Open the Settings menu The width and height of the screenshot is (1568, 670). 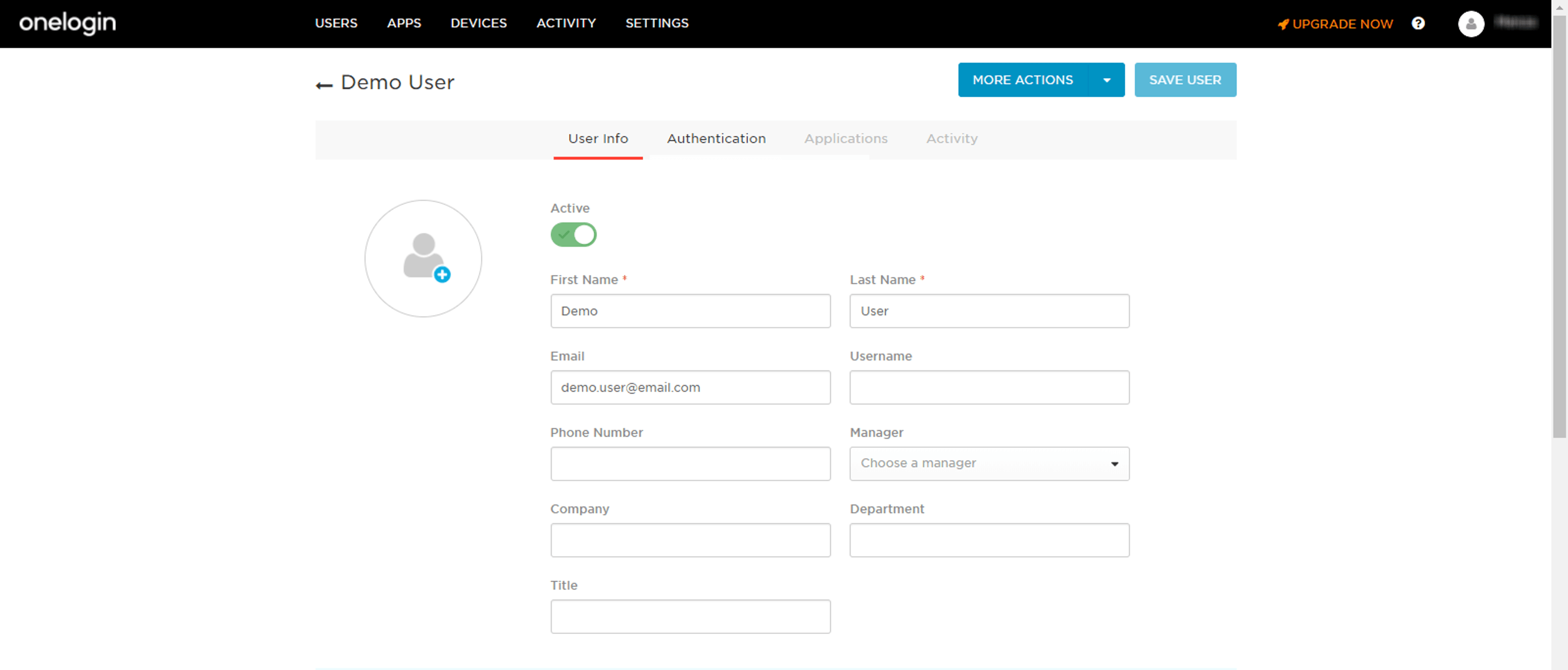coord(657,23)
